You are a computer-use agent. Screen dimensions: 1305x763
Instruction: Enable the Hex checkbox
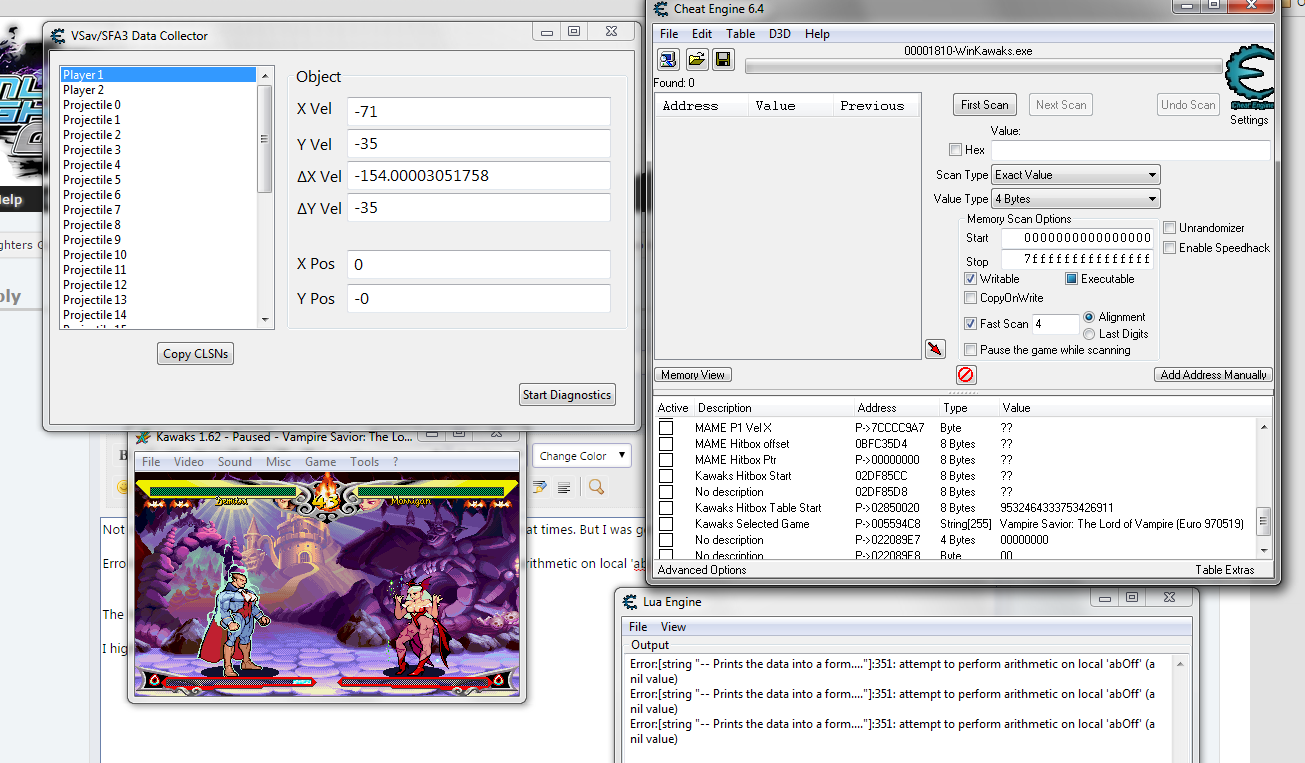click(x=955, y=150)
